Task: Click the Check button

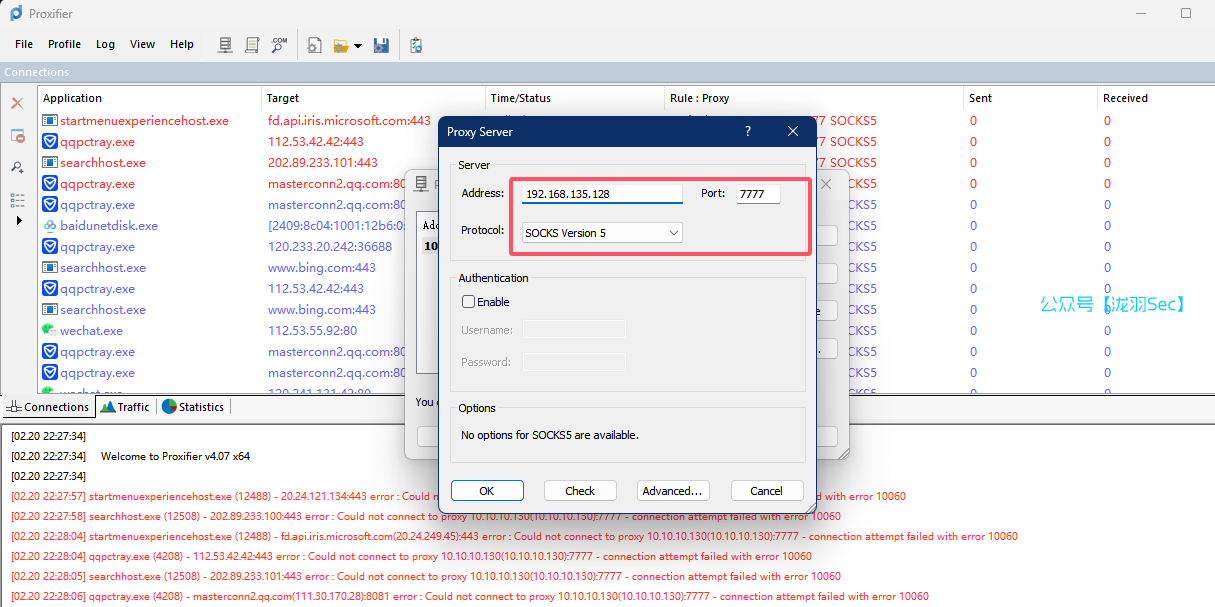Action: click(x=580, y=491)
